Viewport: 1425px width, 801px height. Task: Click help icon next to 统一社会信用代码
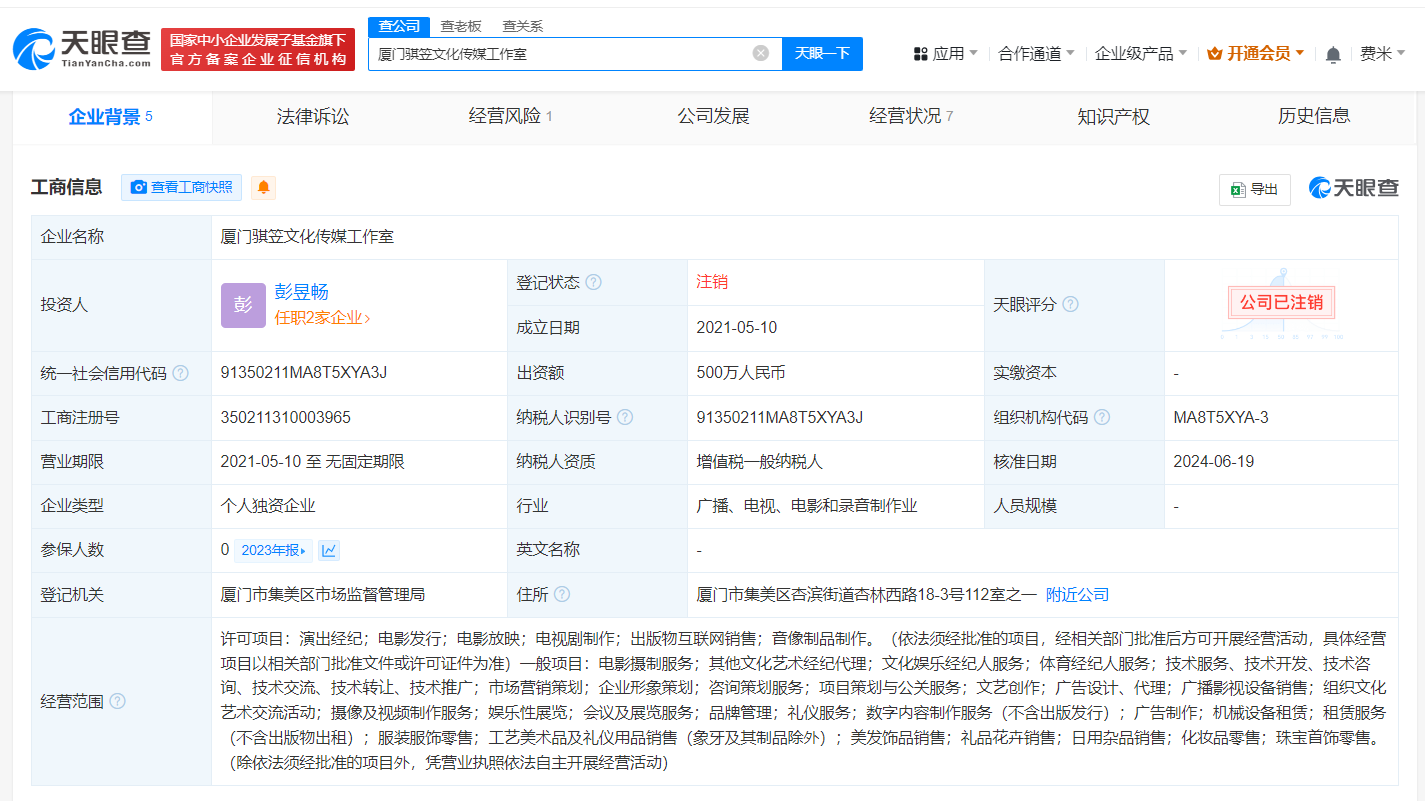pos(180,373)
